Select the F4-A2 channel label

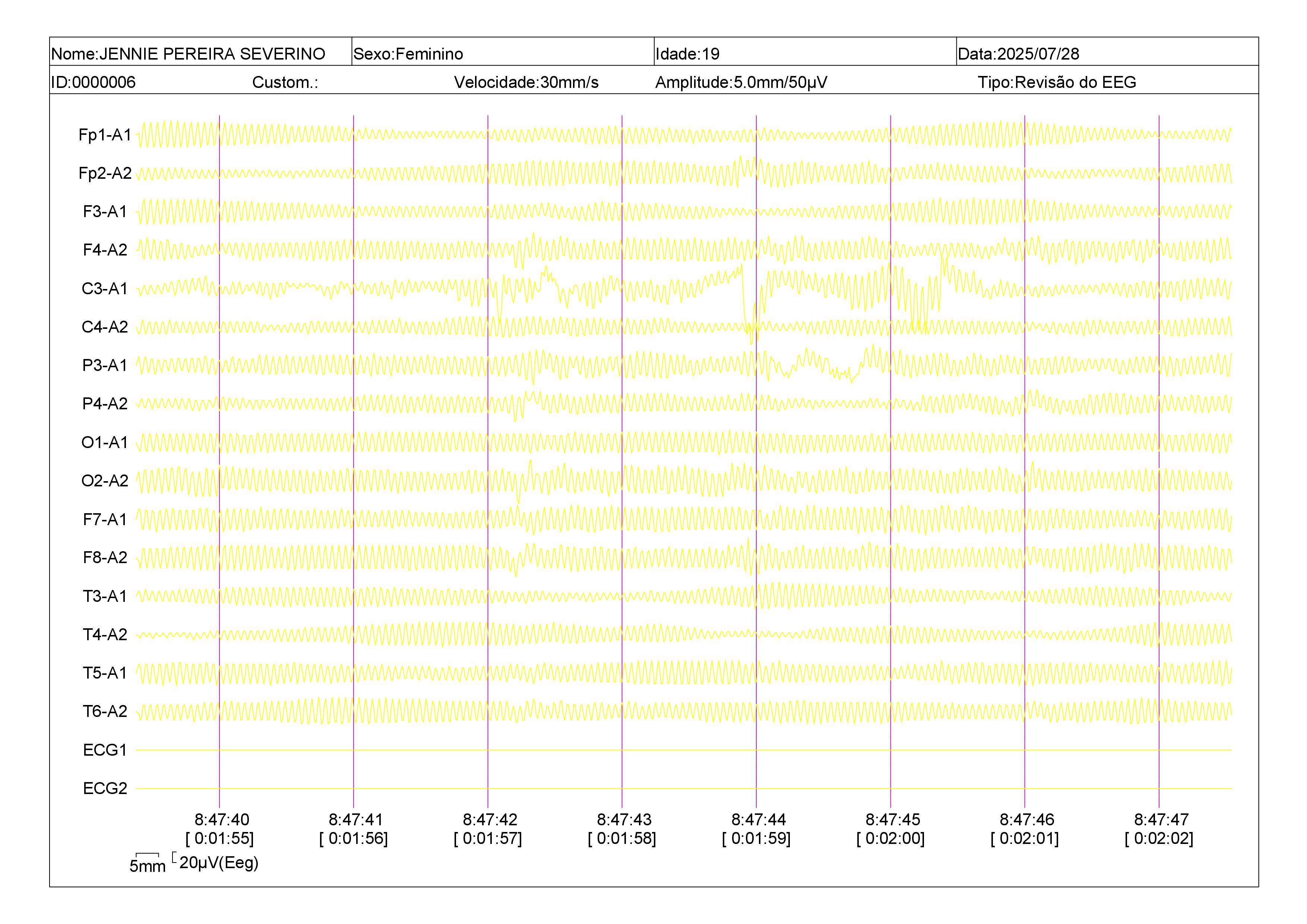click(x=105, y=250)
